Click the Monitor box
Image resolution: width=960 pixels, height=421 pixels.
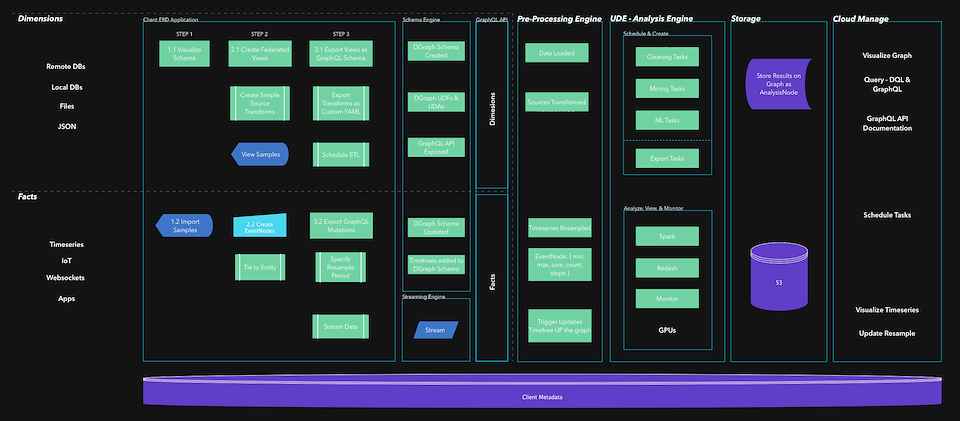pos(667,299)
